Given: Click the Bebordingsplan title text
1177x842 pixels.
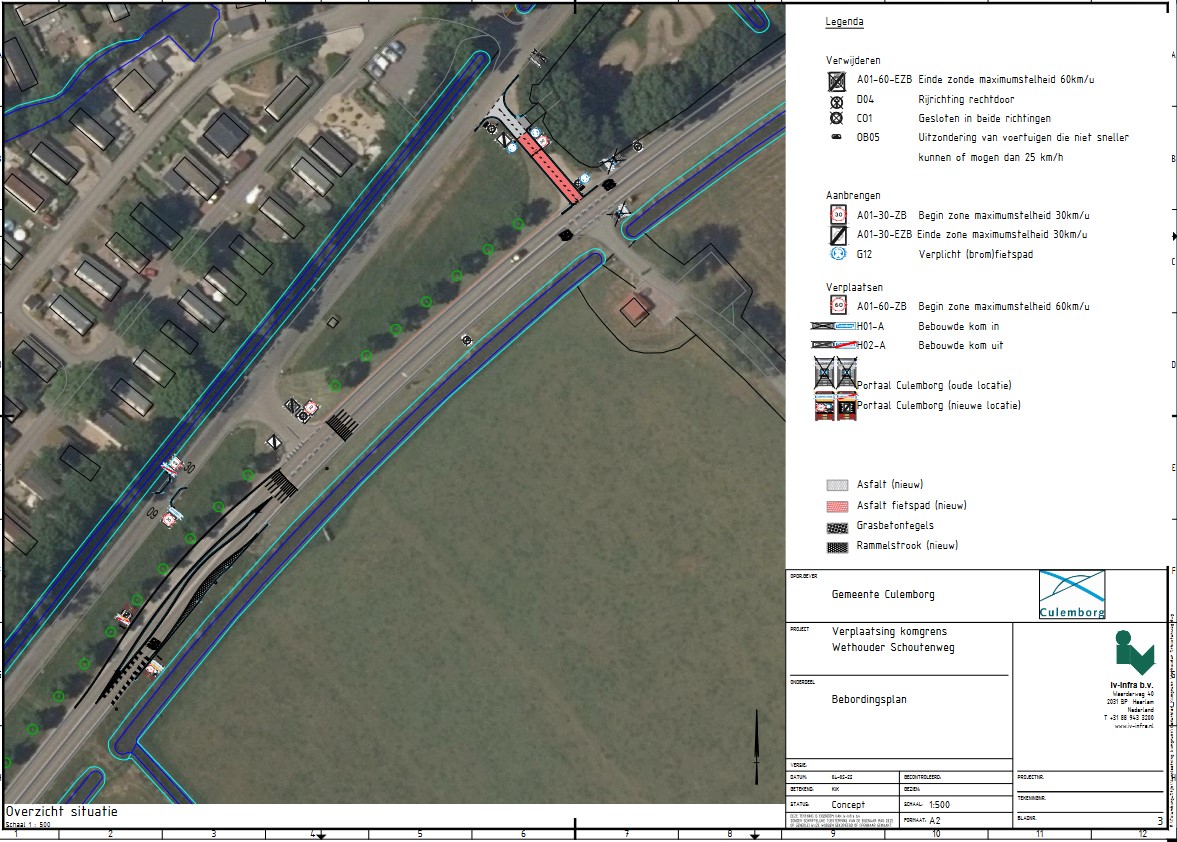Looking at the screenshot, I should (869, 700).
